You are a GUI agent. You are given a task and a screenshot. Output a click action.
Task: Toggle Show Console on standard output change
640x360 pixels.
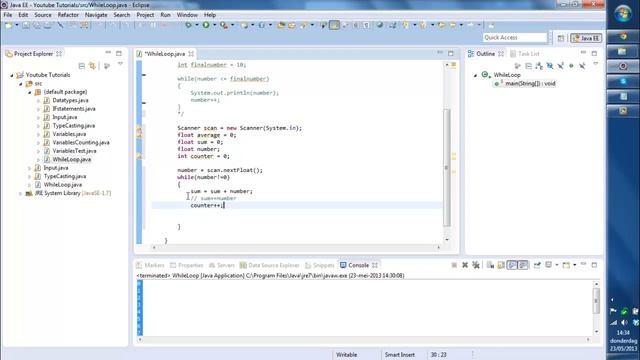[512, 265]
